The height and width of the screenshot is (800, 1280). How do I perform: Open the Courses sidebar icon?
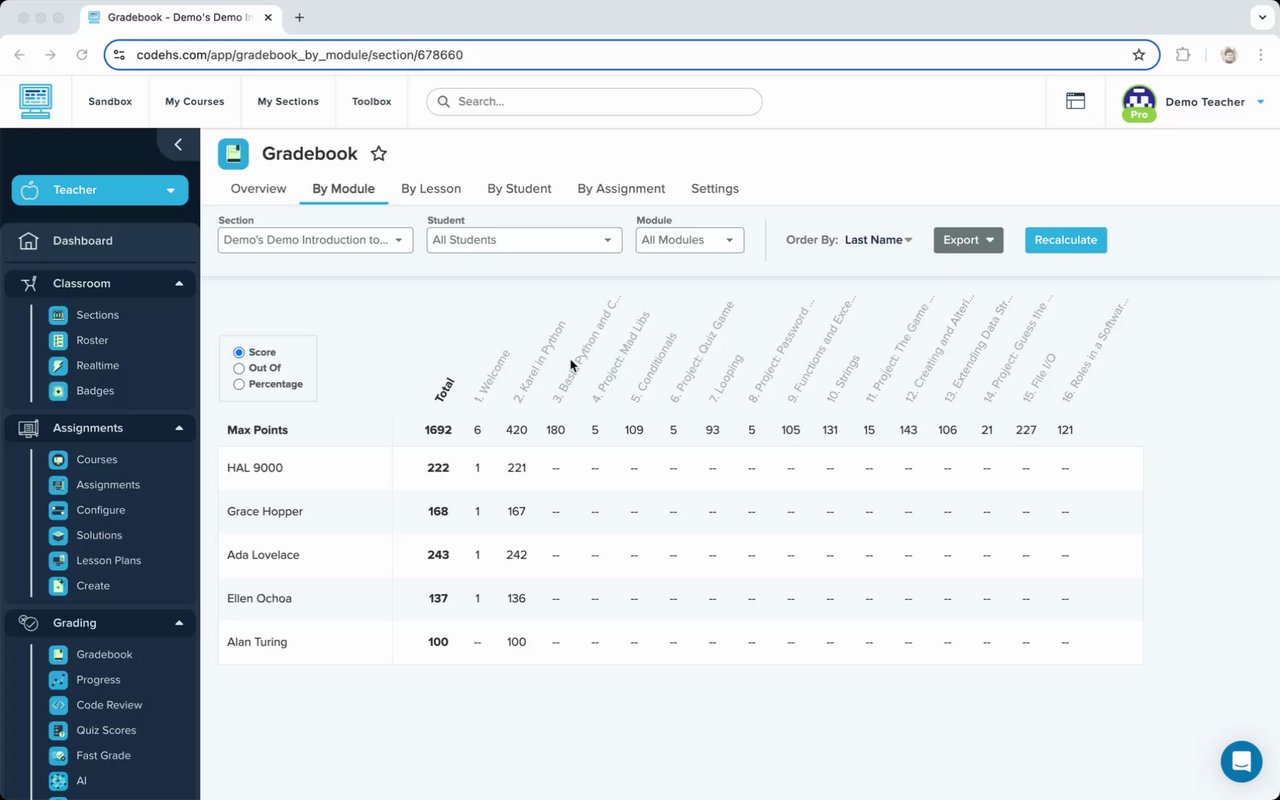(58, 460)
